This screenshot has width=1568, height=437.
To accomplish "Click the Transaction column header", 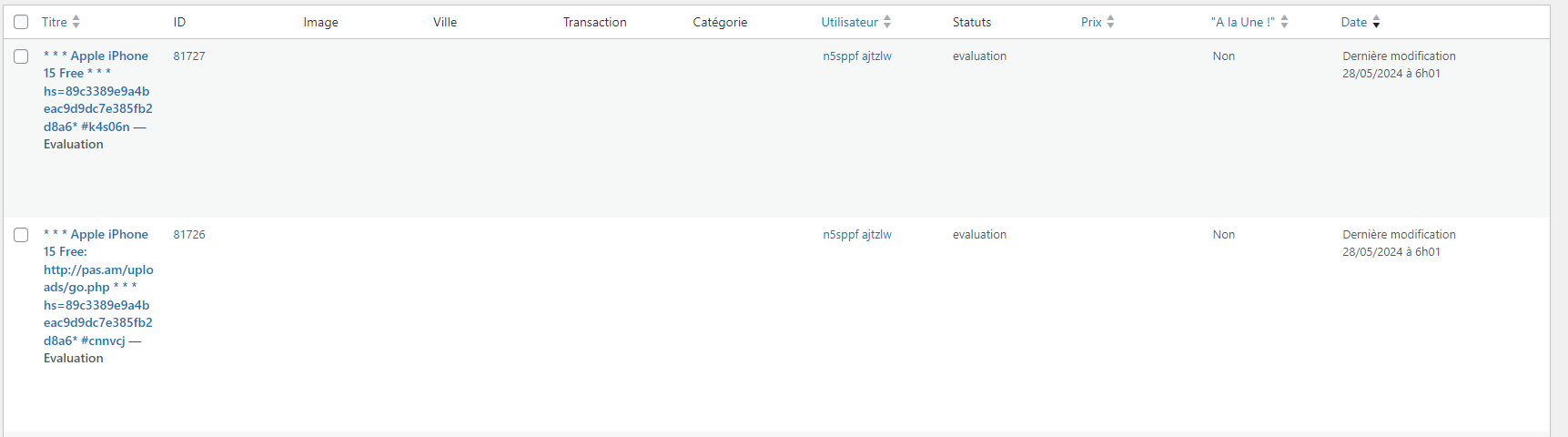I will pos(594,22).
